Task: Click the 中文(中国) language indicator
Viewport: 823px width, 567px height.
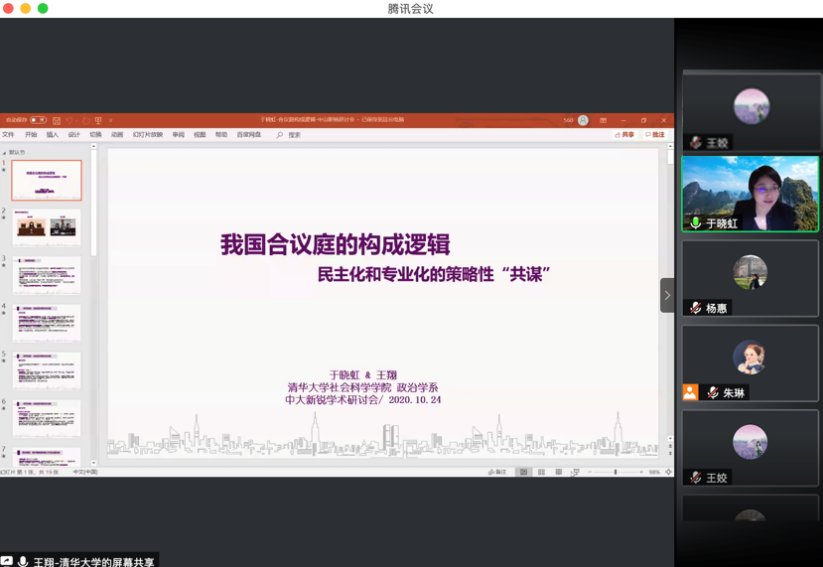Action: coord(85,472)
